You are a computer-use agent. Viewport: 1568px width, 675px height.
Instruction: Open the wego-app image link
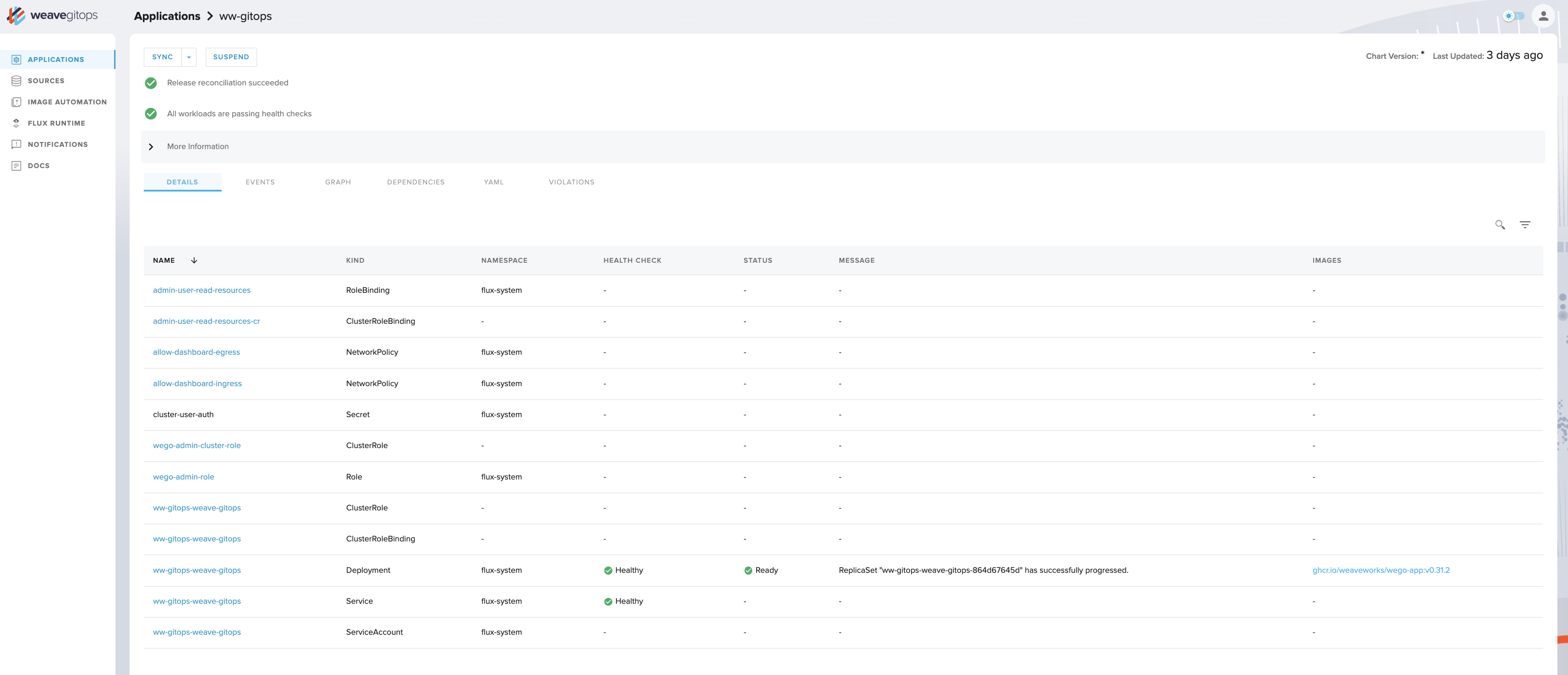(1380, 570)
